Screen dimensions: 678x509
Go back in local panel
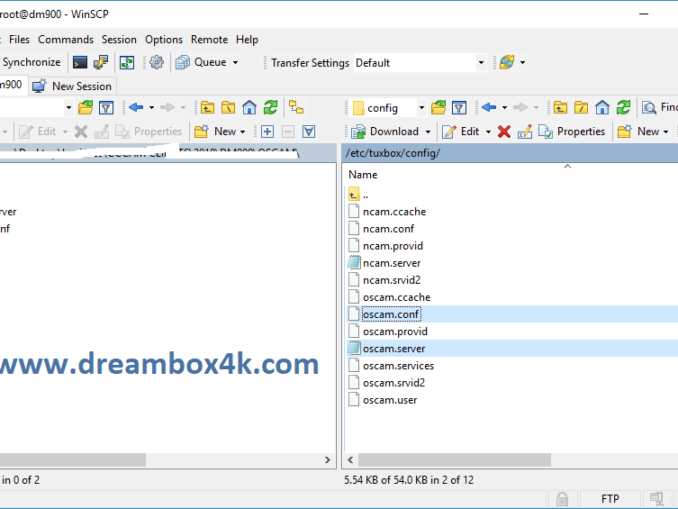click(x=136, y=108)
